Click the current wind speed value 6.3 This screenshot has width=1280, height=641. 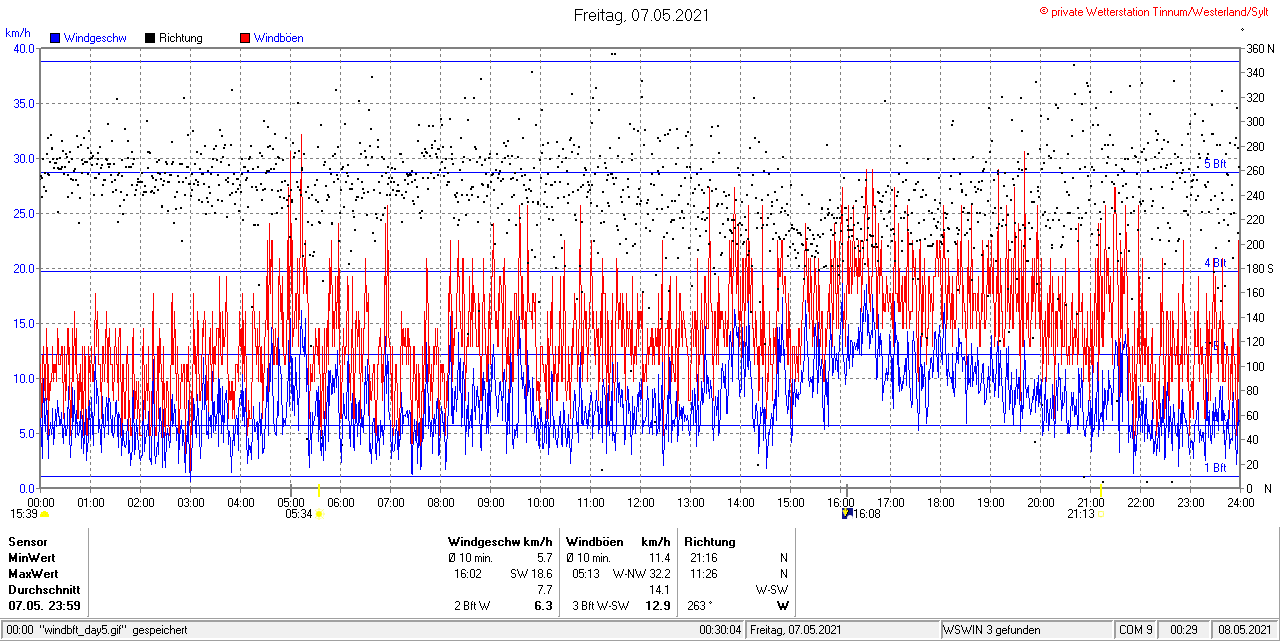click(544, 606)
